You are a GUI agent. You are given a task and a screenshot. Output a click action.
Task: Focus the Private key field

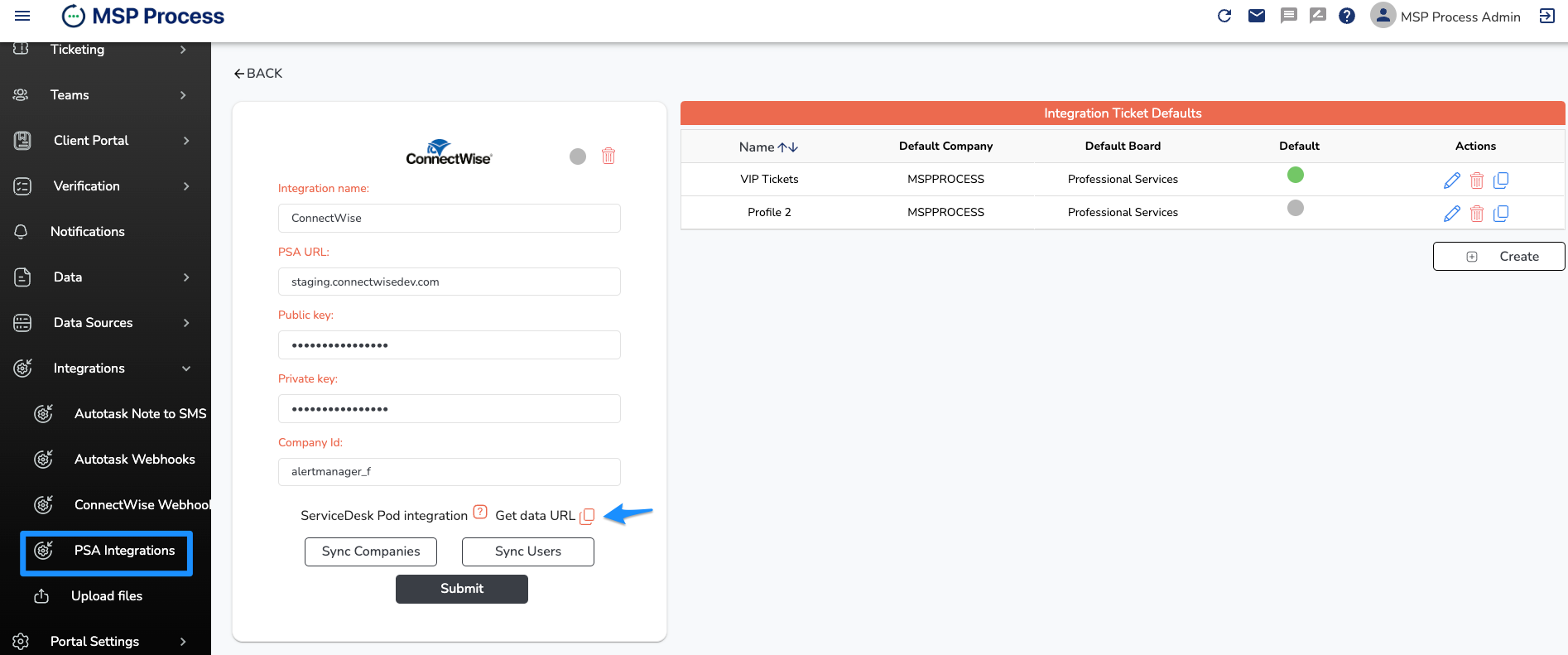click(450, 409)
